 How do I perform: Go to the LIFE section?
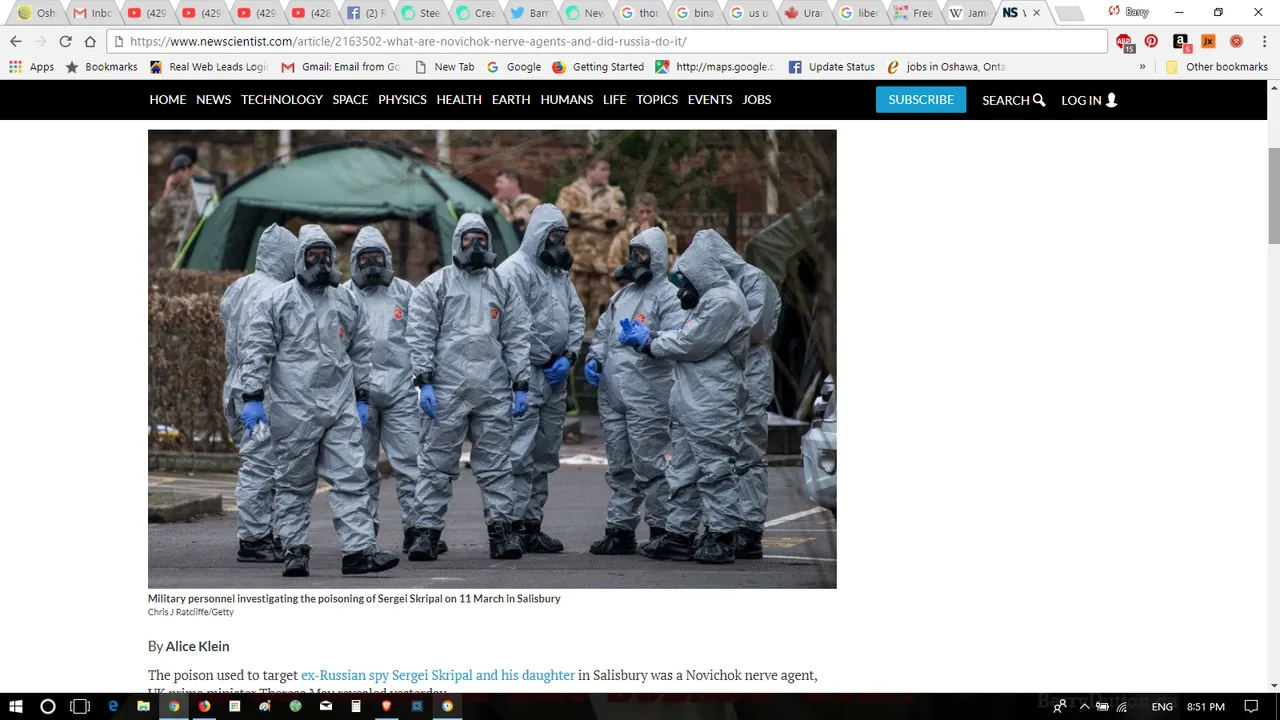(x=614, y=100)
